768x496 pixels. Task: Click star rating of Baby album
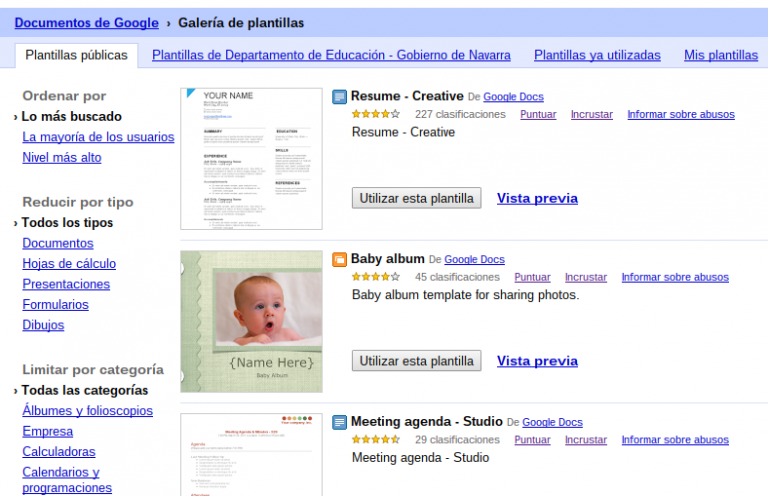click(376, 277)
